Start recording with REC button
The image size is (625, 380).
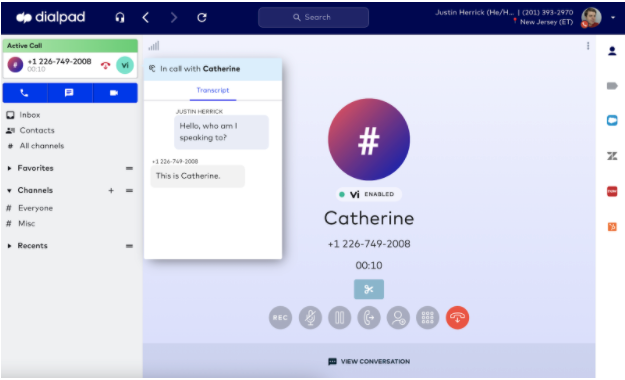pos(280,318)
